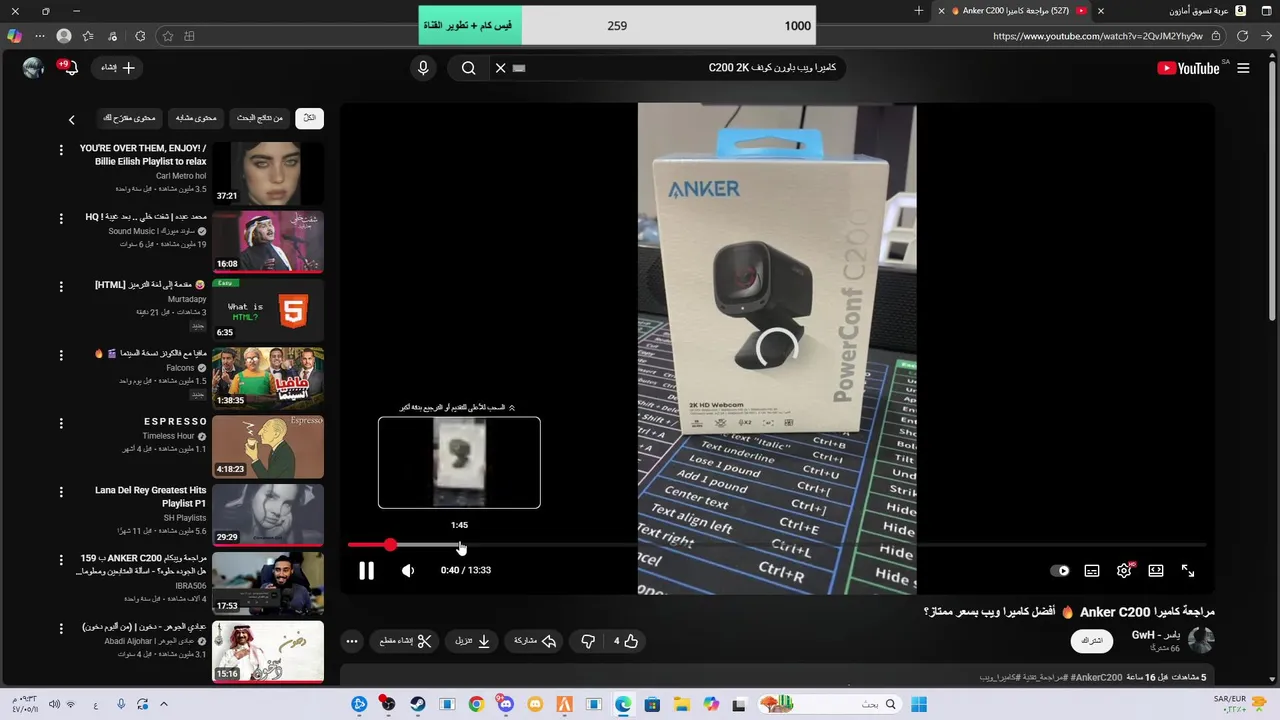Start voice search with microphone
Image resolution: width=1280 pixels, height=720 pixels.
423,68
